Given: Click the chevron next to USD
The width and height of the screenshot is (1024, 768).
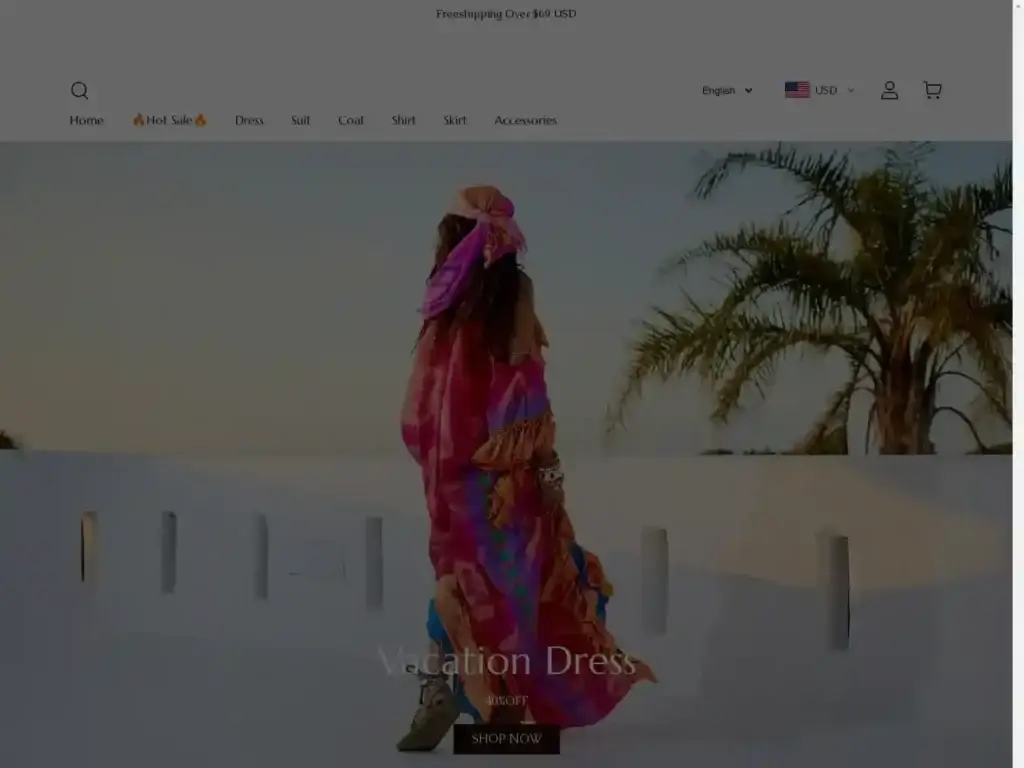Looking at the screenshot, I should coord(851,91).
